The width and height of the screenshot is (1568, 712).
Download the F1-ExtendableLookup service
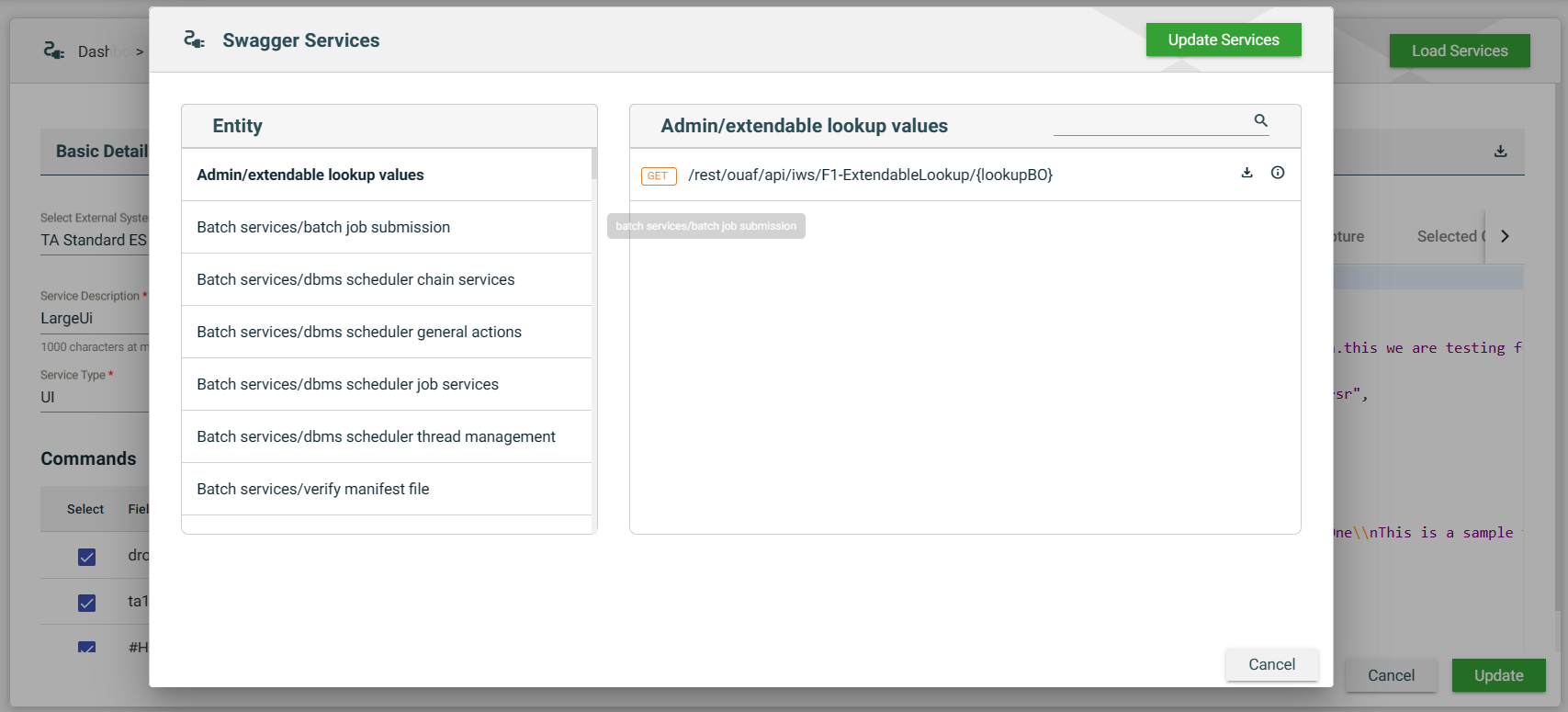pos(1247,173)
